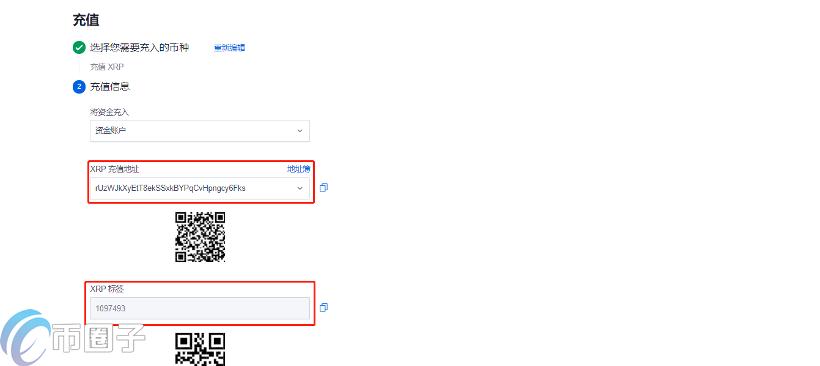
Task: Click the 充值 page title
Action: point(86,20)
